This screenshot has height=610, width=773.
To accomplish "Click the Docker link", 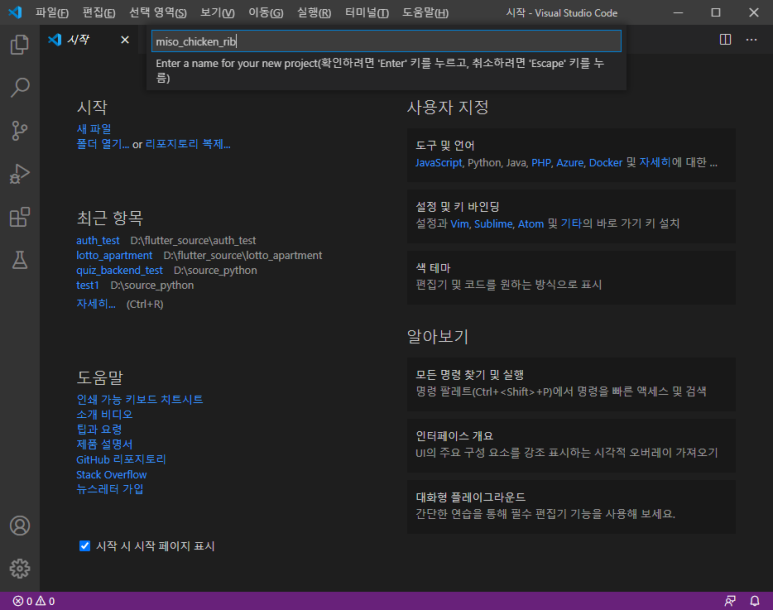I will click(605, 163).
